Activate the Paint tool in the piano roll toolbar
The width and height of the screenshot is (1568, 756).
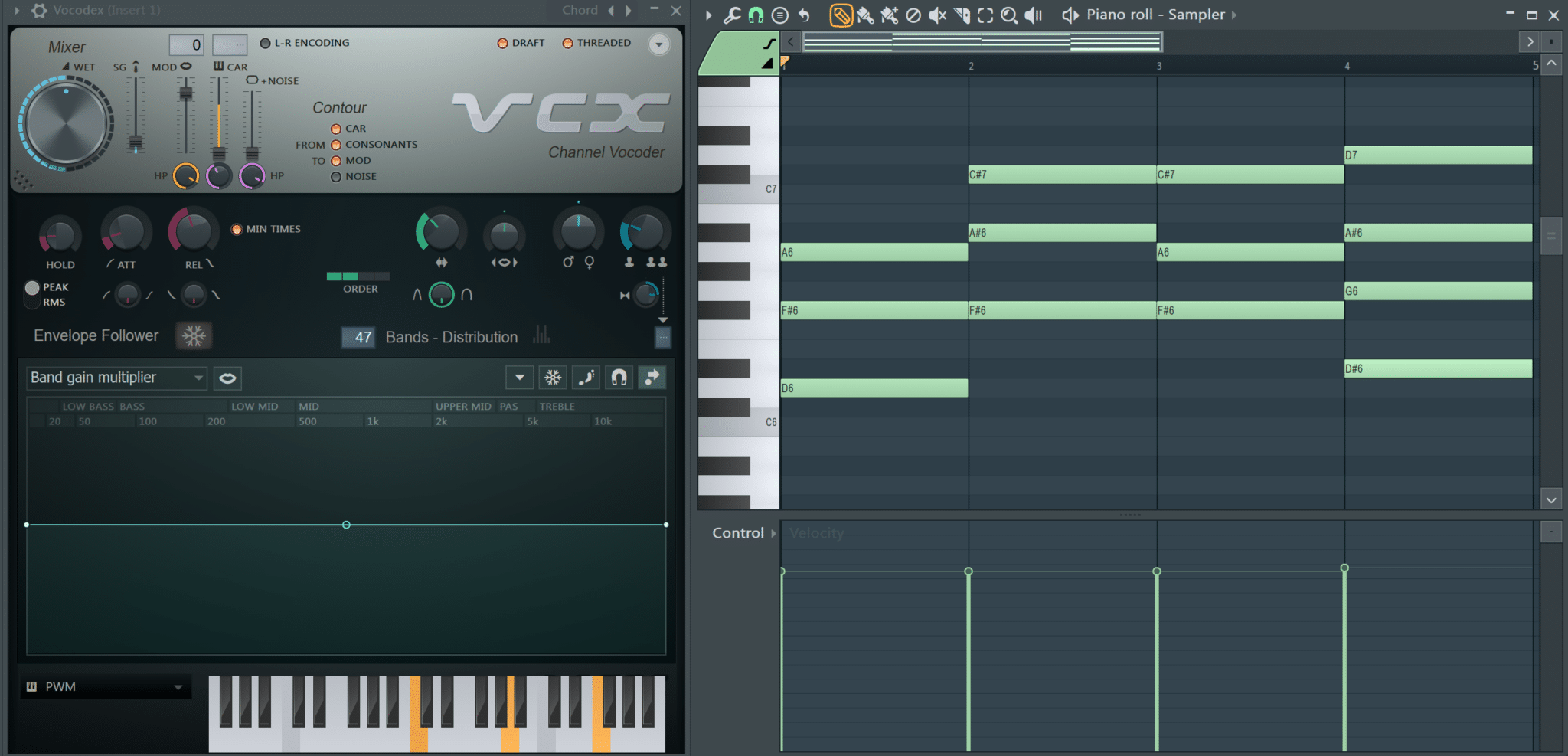(866, 15)
